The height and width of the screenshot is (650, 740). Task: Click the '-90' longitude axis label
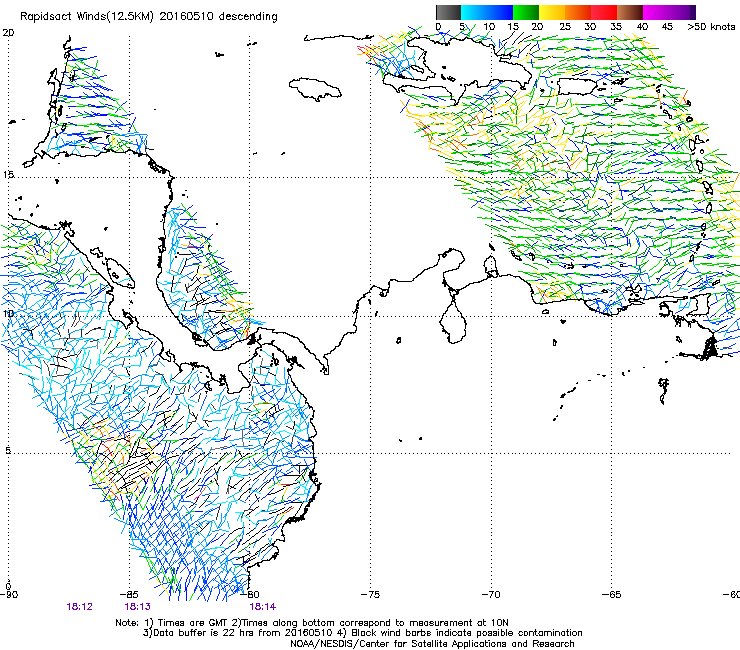tap(9, 594)
